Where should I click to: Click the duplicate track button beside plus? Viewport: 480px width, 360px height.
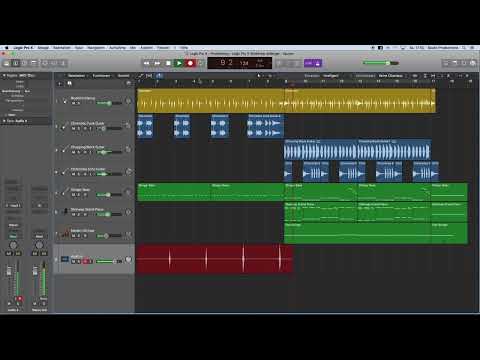69,84
